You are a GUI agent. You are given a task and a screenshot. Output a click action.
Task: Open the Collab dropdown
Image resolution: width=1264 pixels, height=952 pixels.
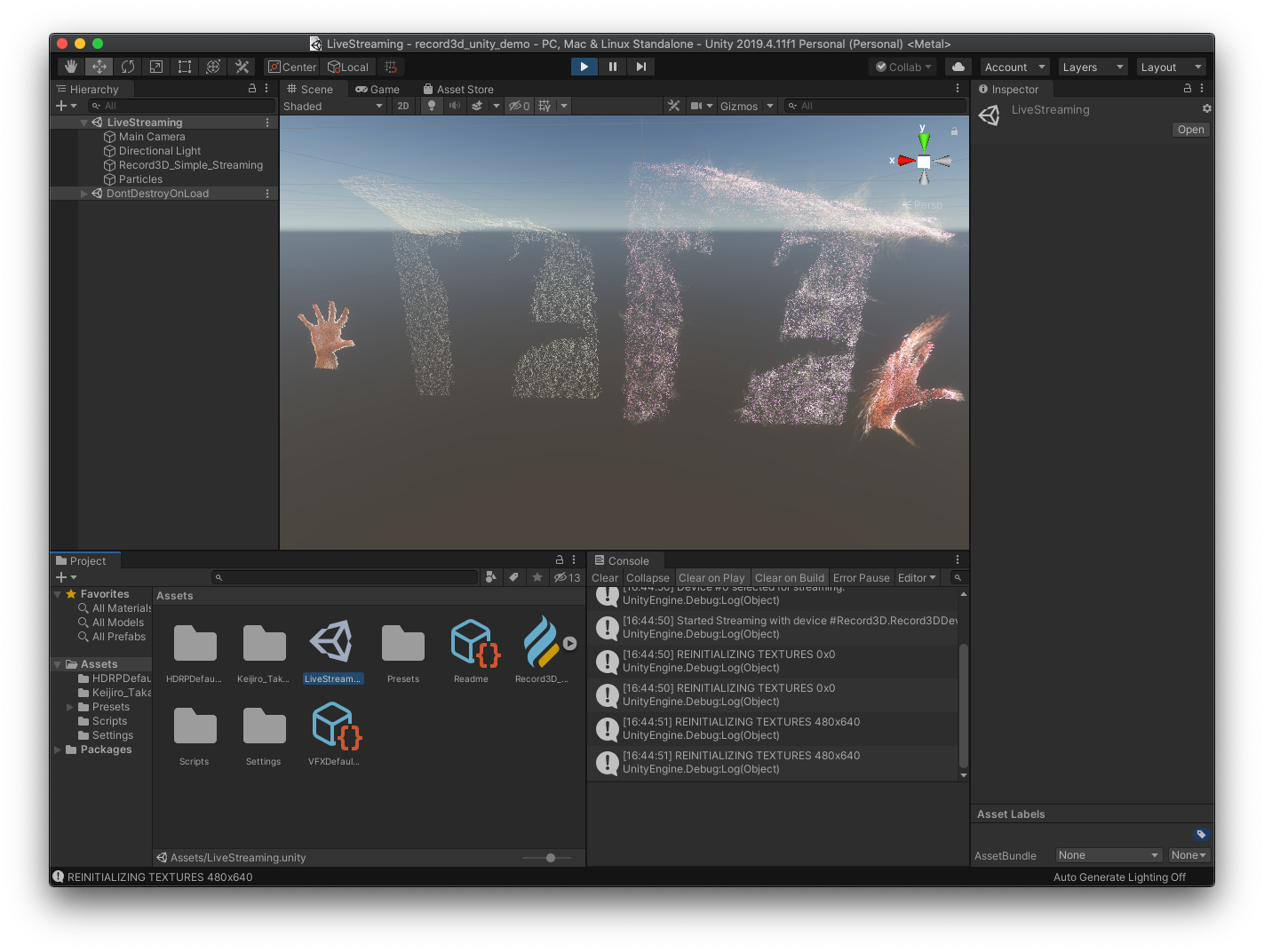(903, 67)
